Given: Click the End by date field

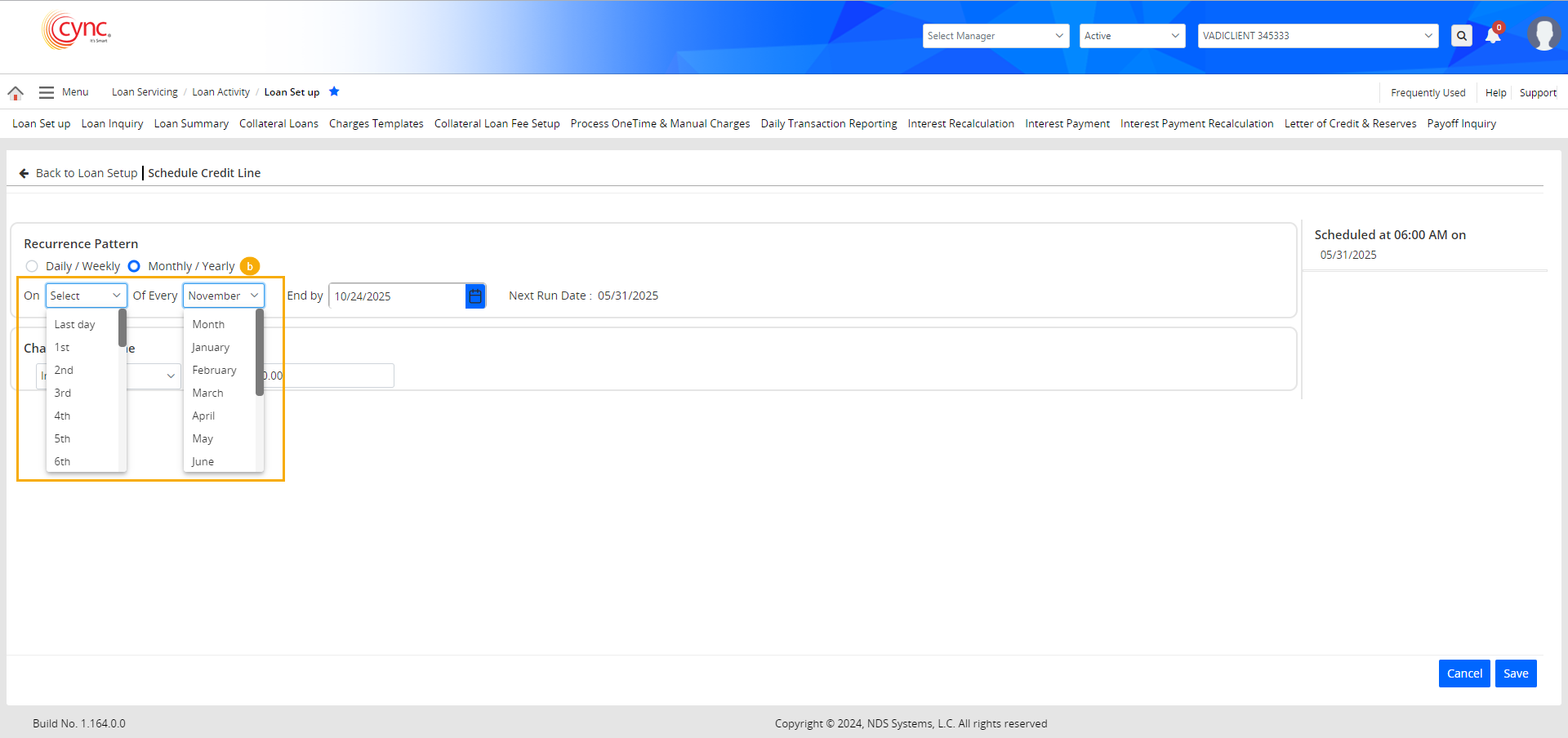Looking at the screenshot, I should click(x=396, y=296).
